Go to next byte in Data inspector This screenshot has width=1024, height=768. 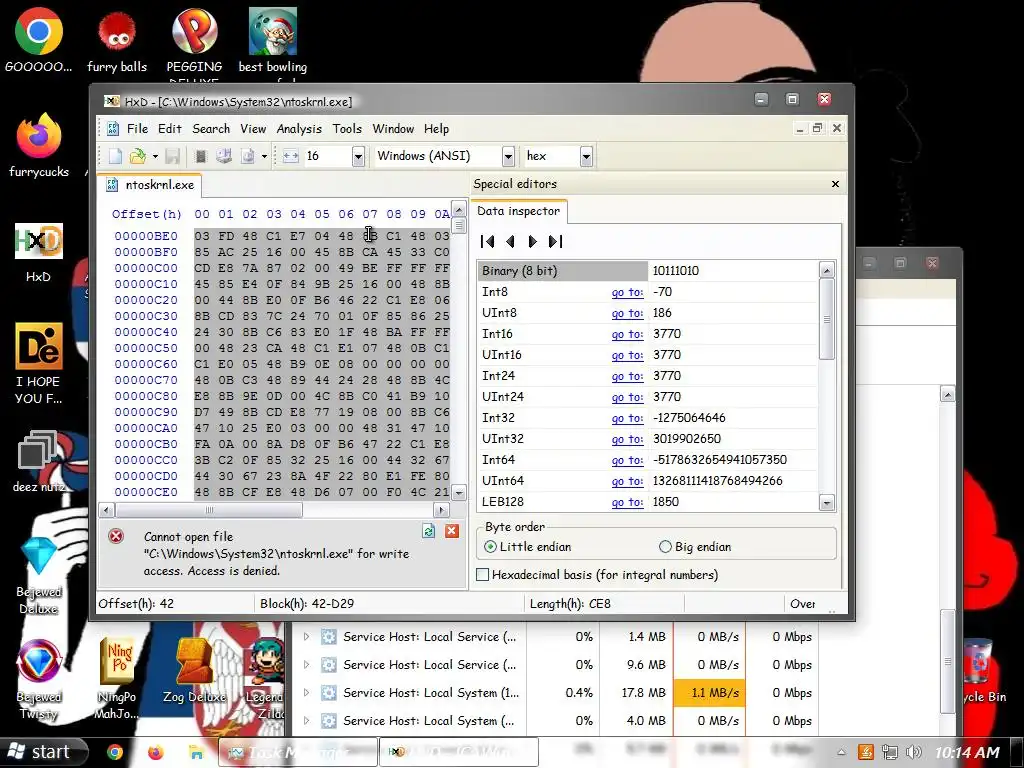pos(532,242)
